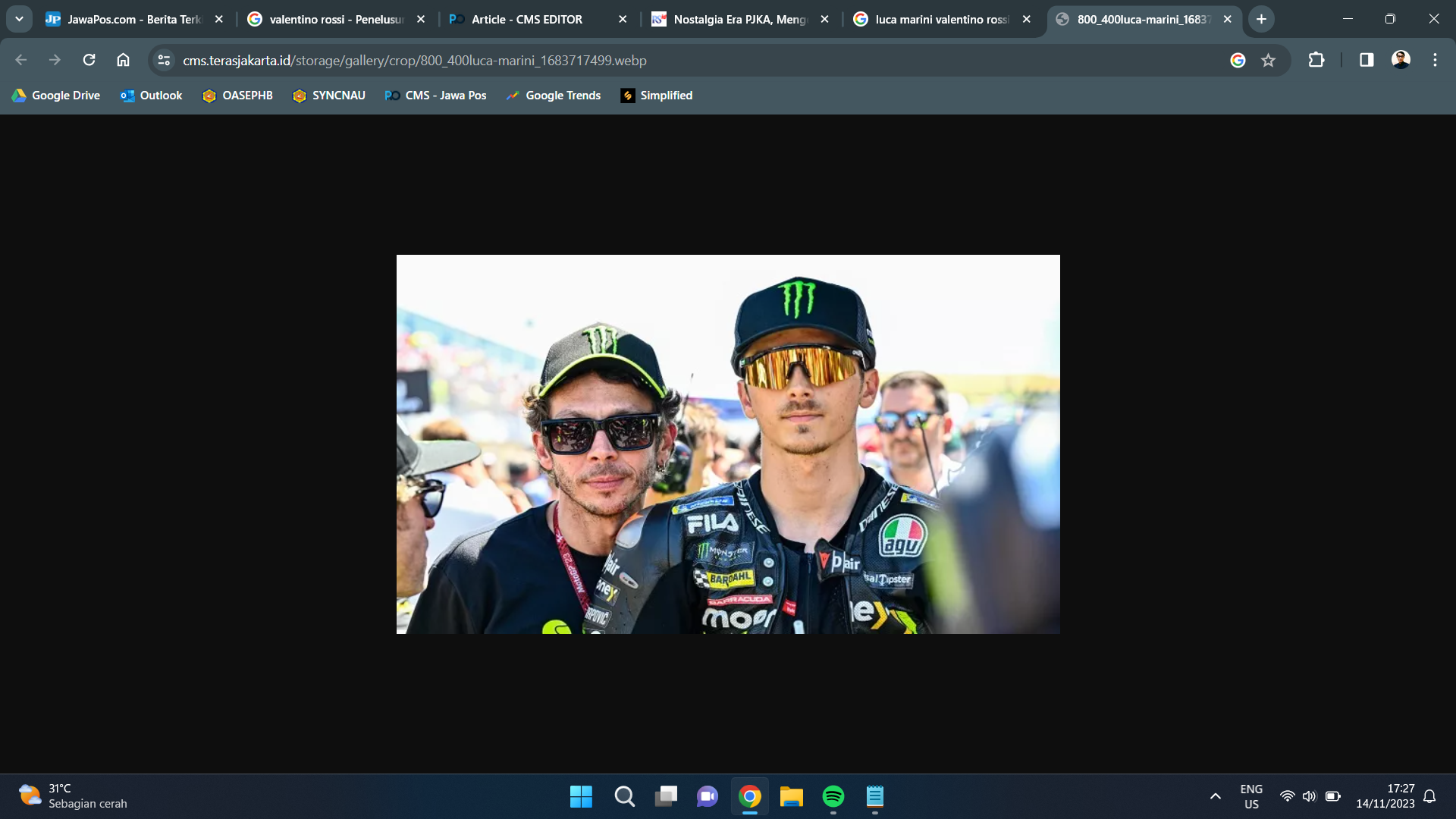The height and width of the screenshot is (819, 1456).
Task: Open Task View on taskbar
Action: 666,796
